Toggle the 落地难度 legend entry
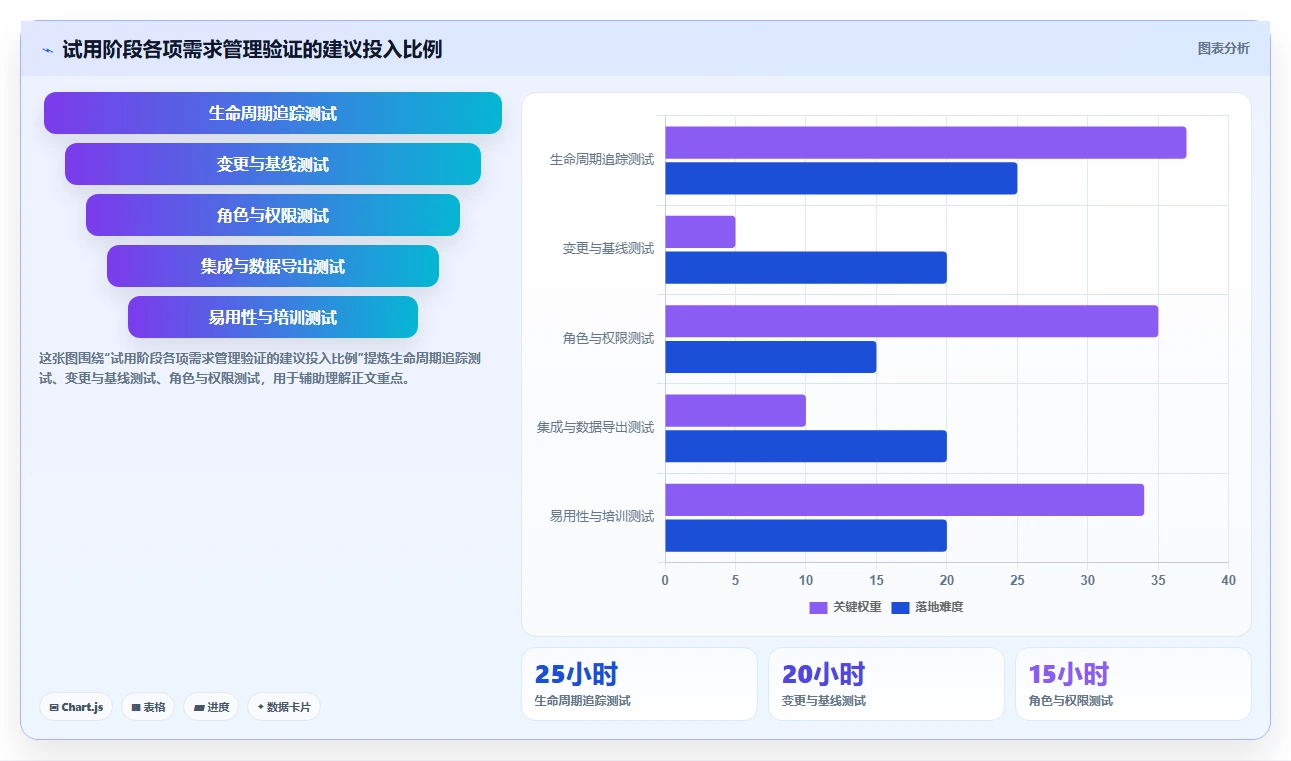Image resolution: width=1291 pixels, height=761 pixels. pyautogui.click(x=927, y=607)
